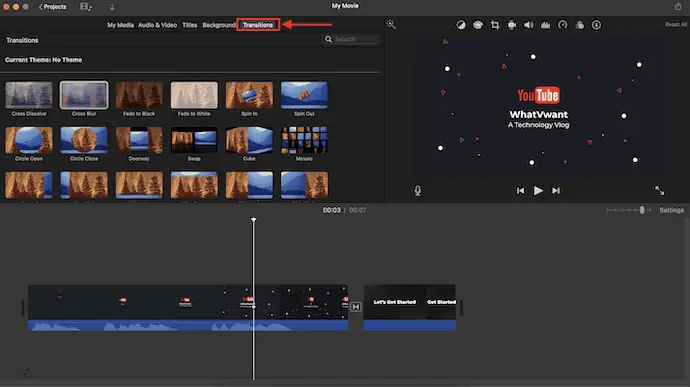Click the Current Theme: No Theme label
The height and width of the screenshot is (387, 690).
44,60
